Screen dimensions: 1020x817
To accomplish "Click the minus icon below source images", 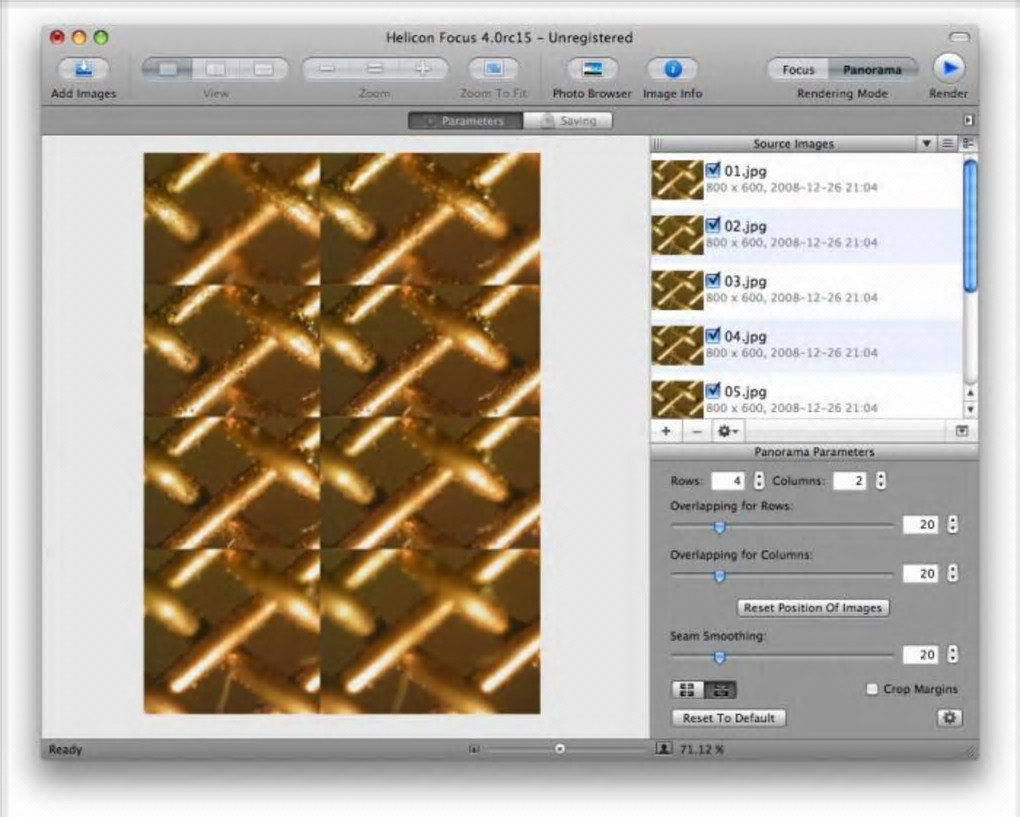I will [x=697, y=431].
